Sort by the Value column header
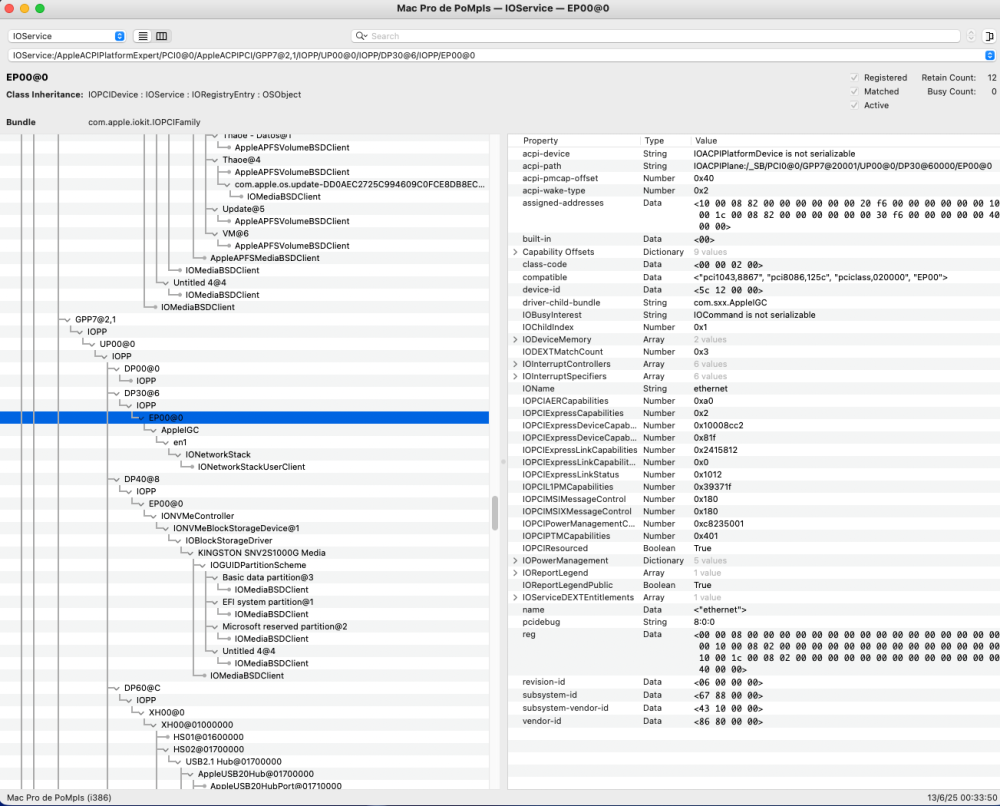Image resolution: width=1000 pixels, height=806 pixels. 706,141
